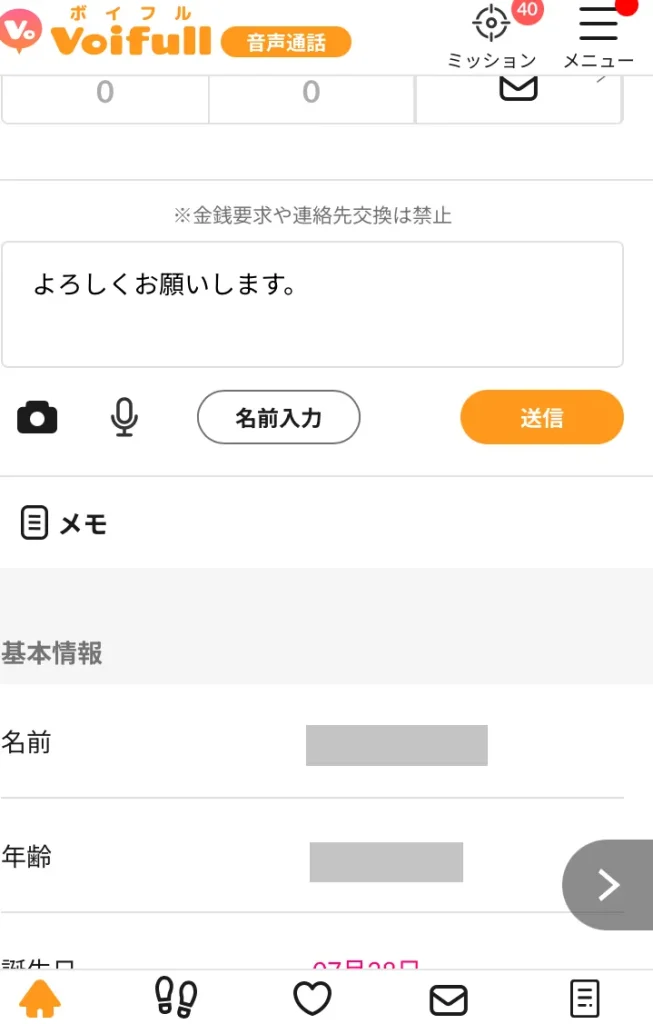Tap the microphone voice input icon

pos(124,418)
